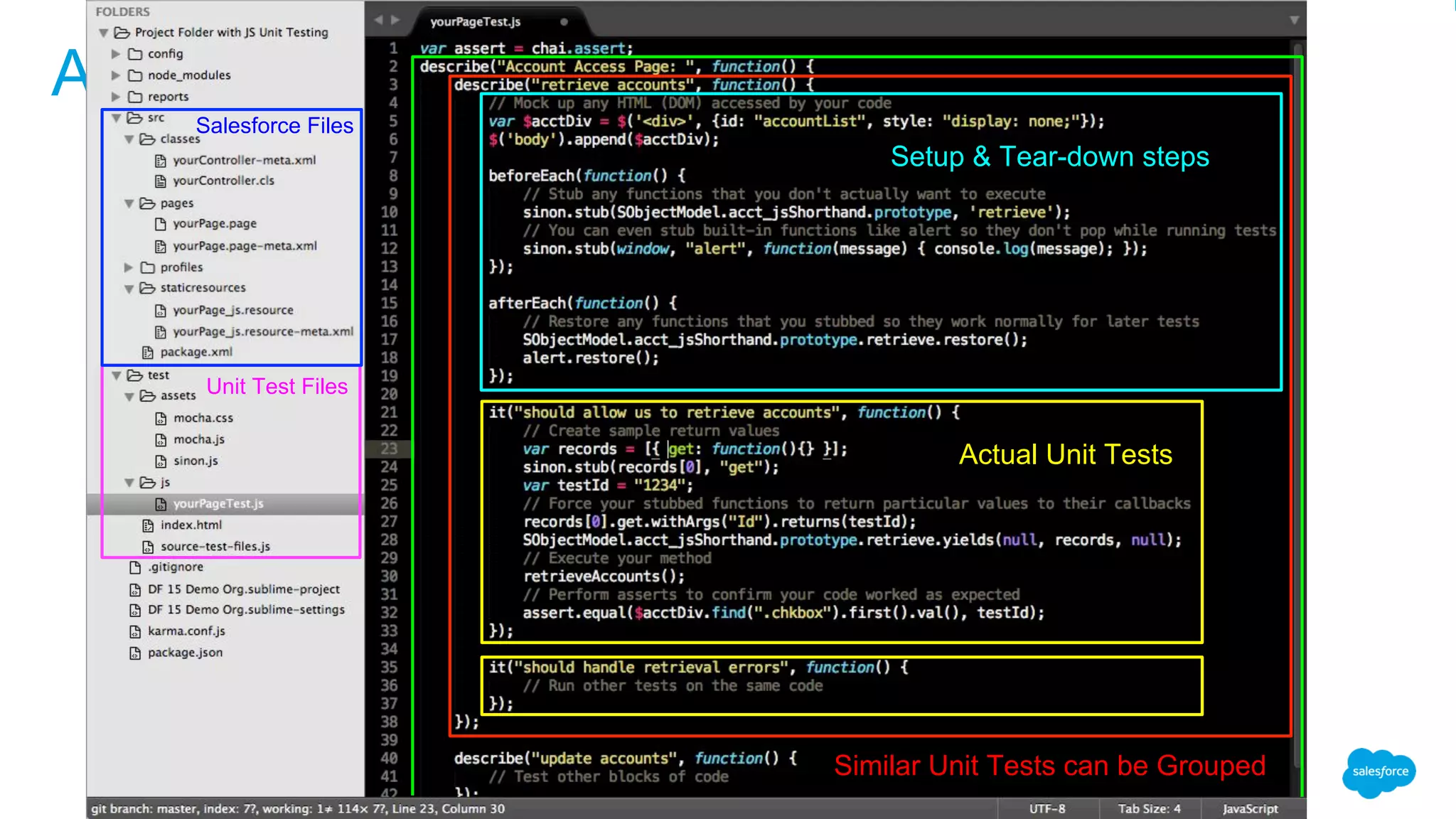Go to previous tab with left arrow
This screenshot has width=1456, height=819.
[379, 21]
